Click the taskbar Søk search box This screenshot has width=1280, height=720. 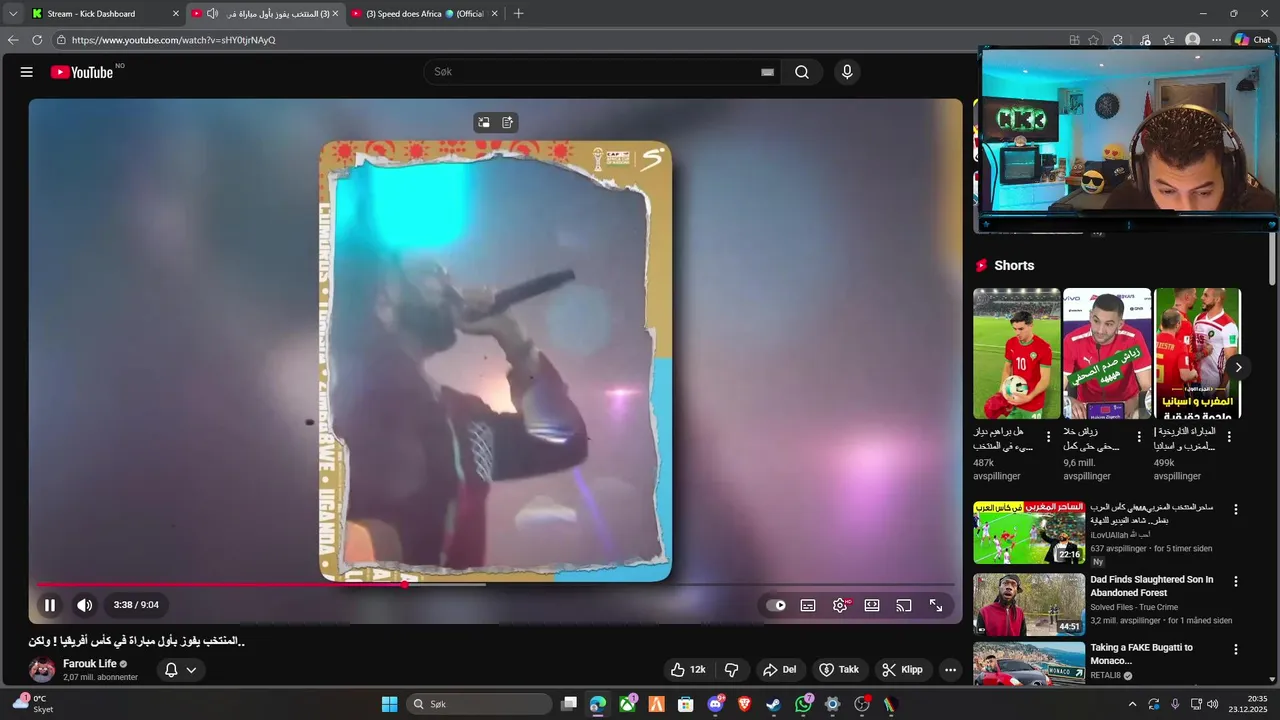click(478, 704)
